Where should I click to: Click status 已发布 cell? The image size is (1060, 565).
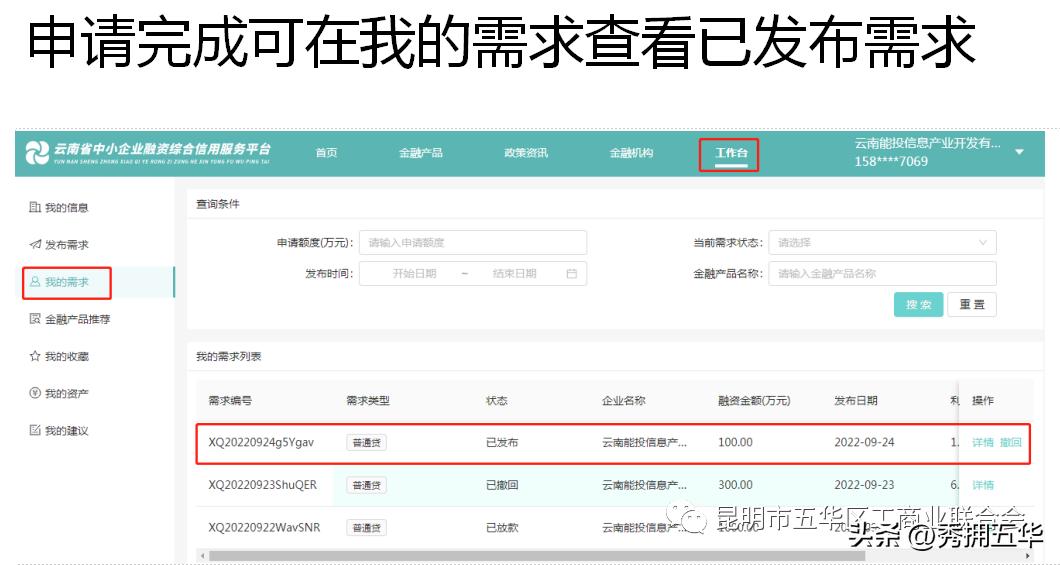tap(502, 443)
